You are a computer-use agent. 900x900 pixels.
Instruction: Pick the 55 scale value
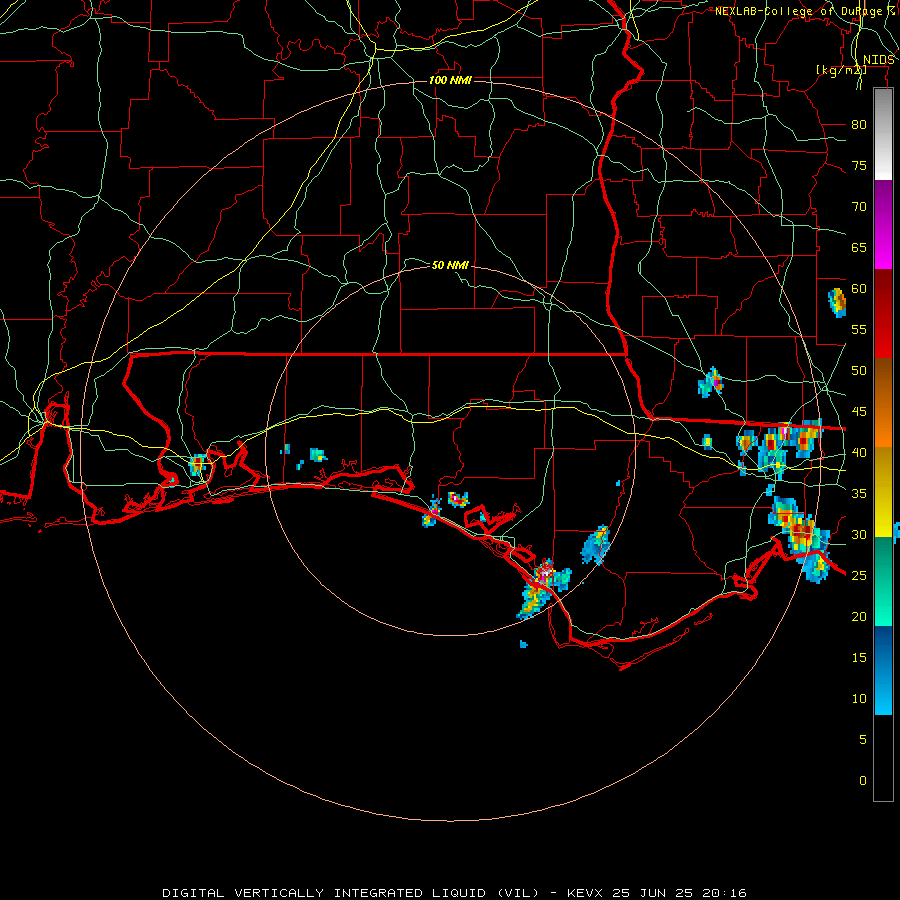tap(859, 329)
